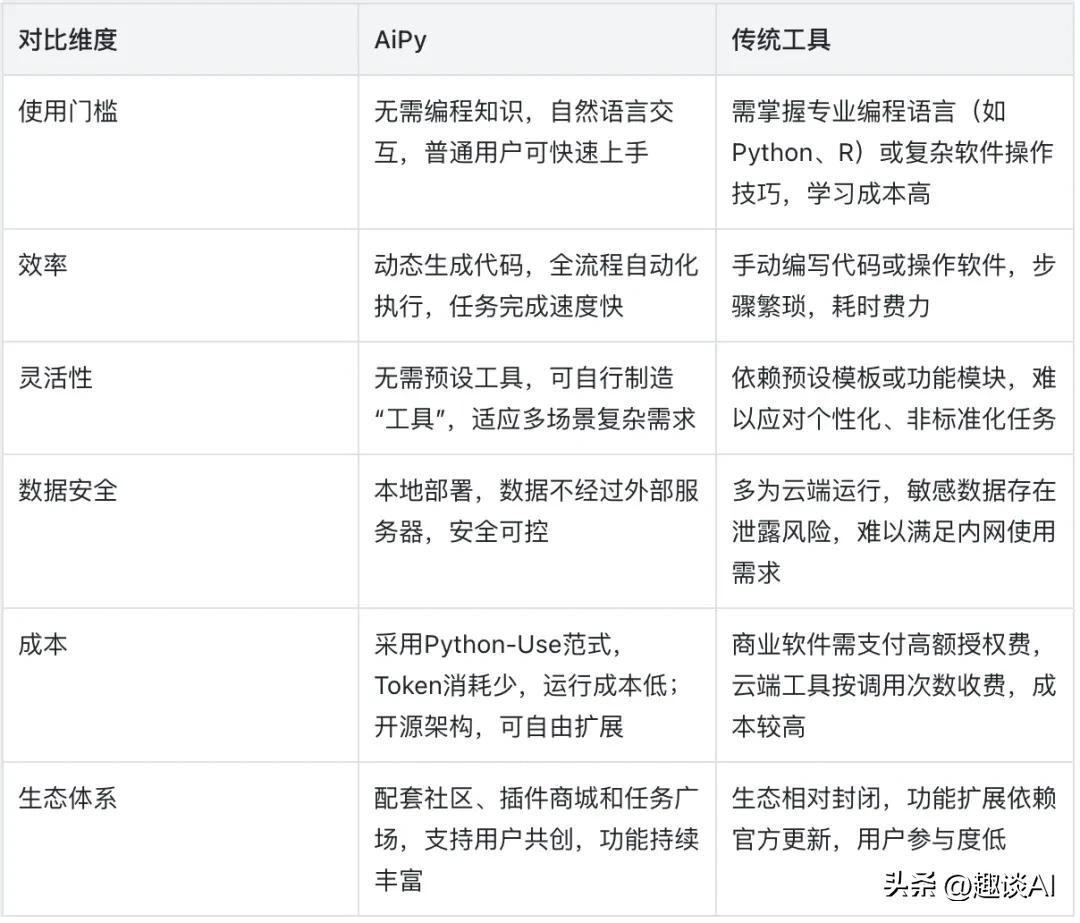
Task: Select the 灵活性 row label
Action: coord(55,378)
